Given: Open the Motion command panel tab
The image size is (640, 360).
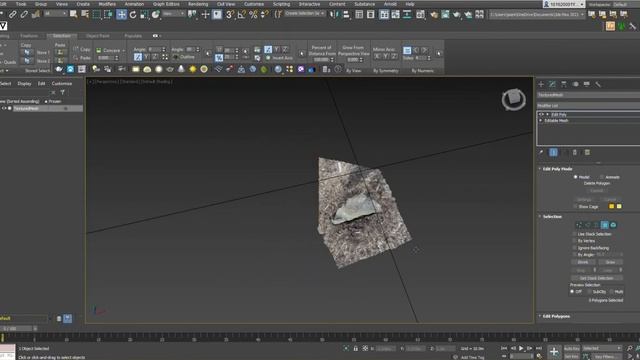Looking at the screenshot, I should (x=576, y=84).
